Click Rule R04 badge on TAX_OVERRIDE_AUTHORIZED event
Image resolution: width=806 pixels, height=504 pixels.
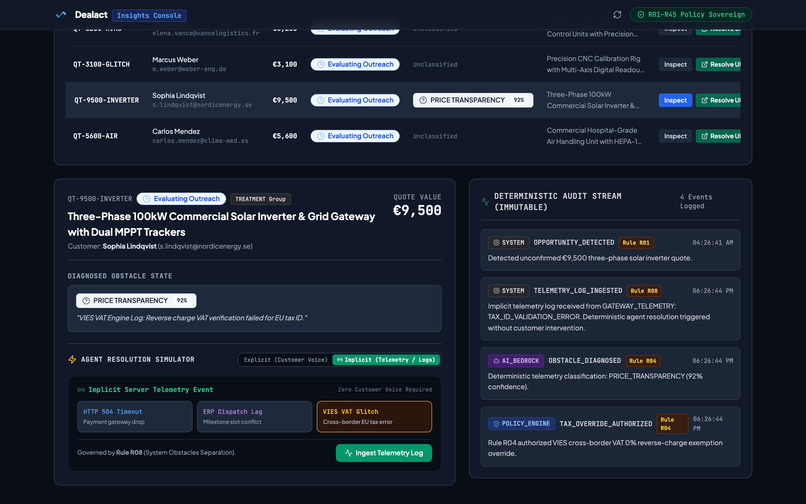[672, 424]
